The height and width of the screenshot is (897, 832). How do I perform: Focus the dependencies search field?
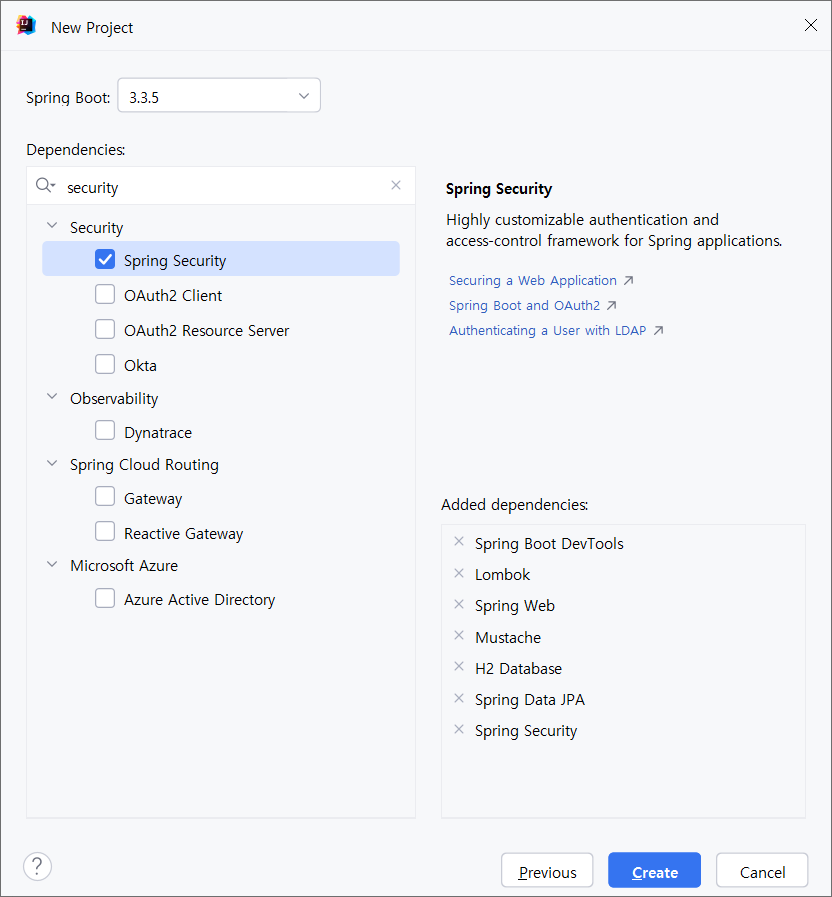click(x=223, y=186)
